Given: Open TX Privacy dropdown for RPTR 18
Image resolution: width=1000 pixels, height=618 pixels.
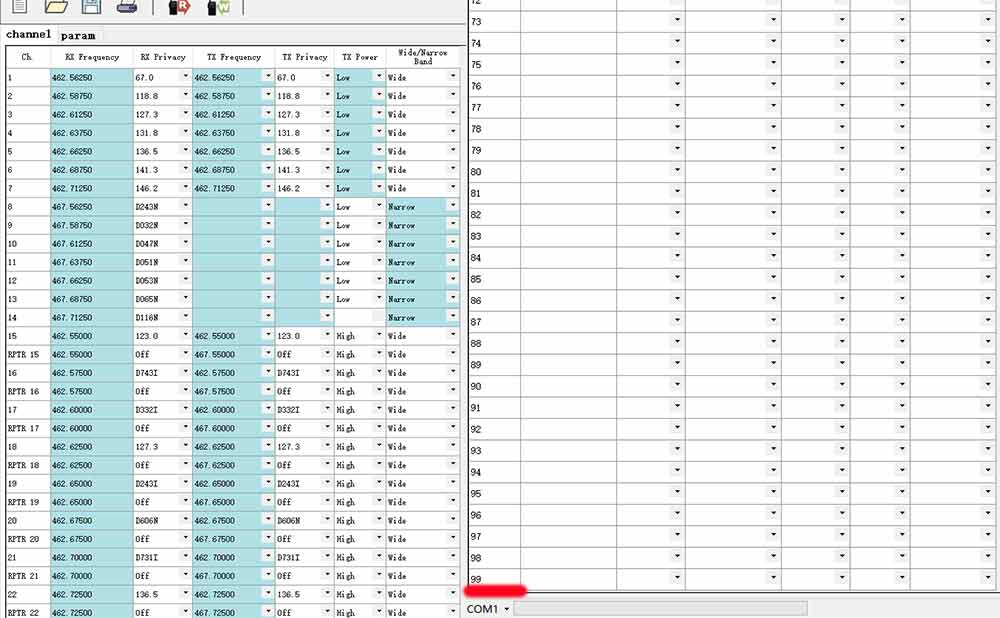Looking at the screenshot, I should coord(327,465).
